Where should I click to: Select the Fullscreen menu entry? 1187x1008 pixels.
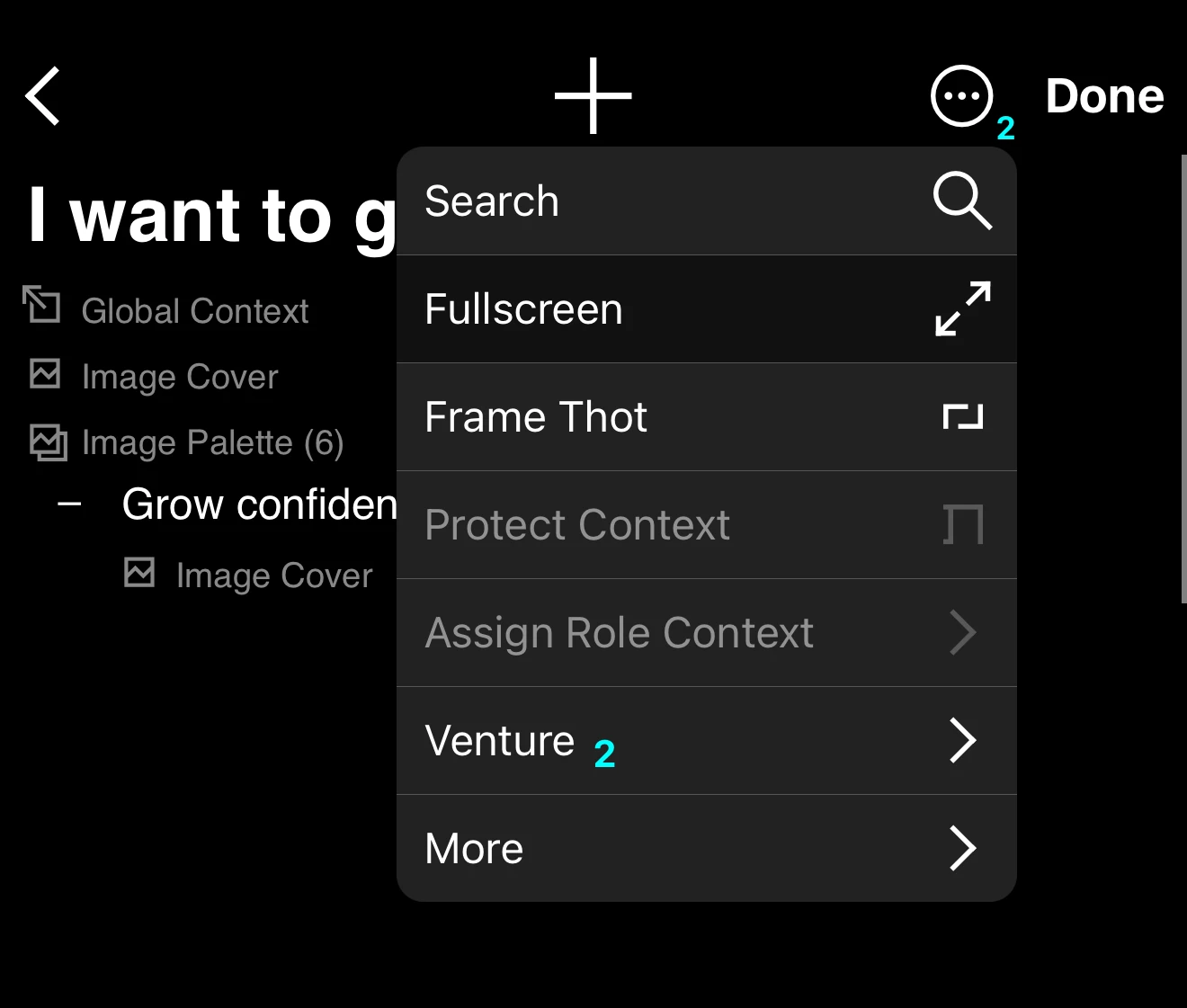coord(707,309)
